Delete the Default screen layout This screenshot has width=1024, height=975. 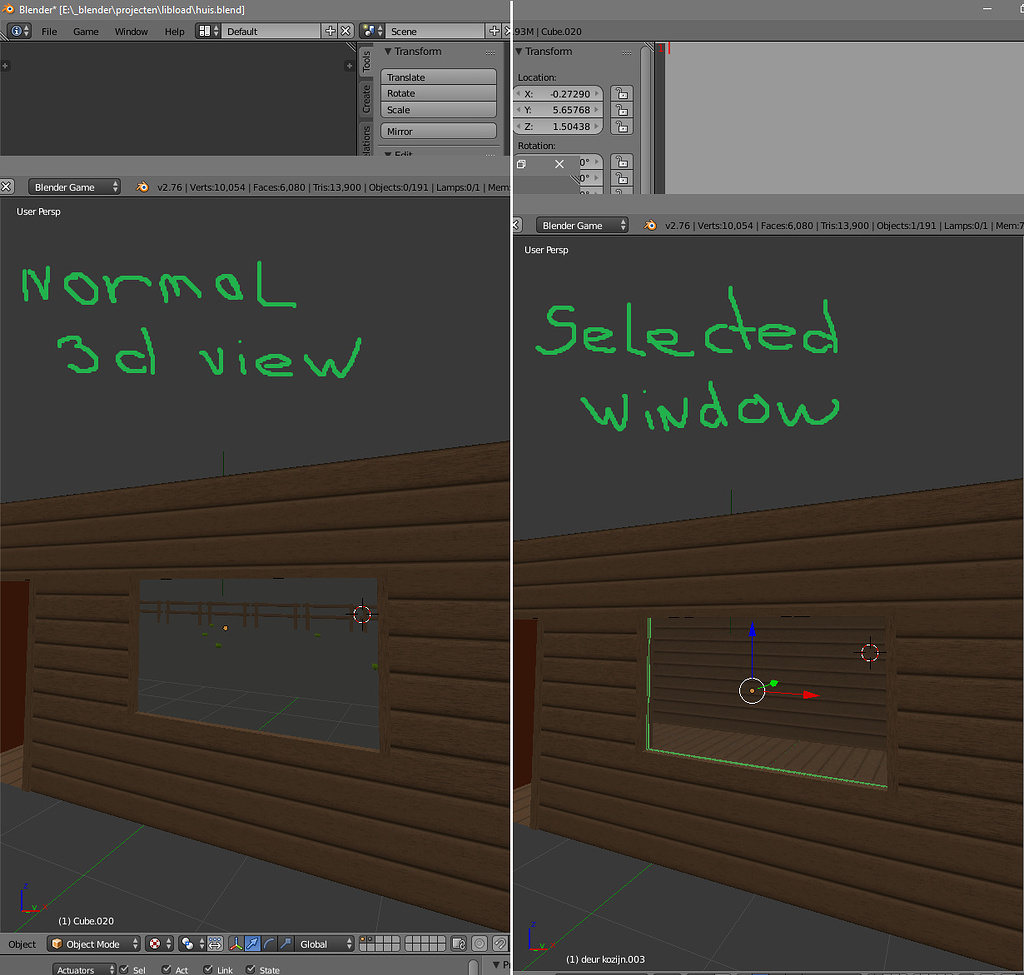345,31
